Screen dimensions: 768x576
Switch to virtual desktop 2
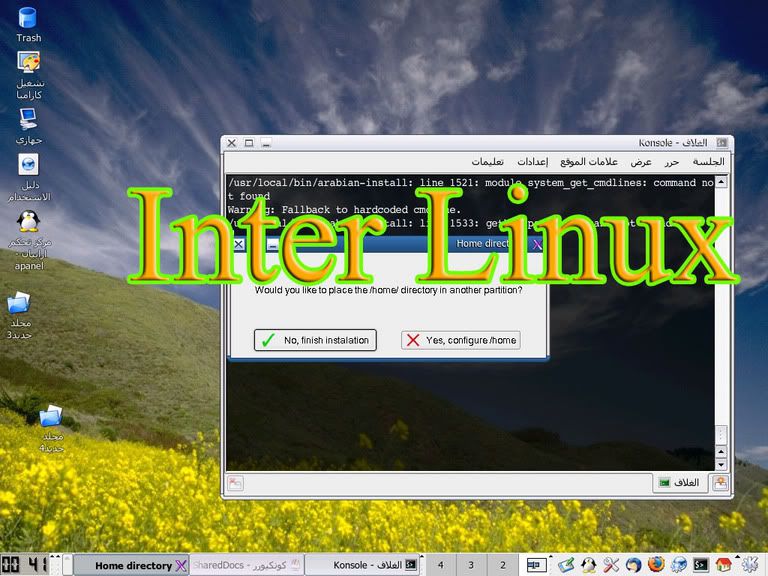[x=503, y=565]
